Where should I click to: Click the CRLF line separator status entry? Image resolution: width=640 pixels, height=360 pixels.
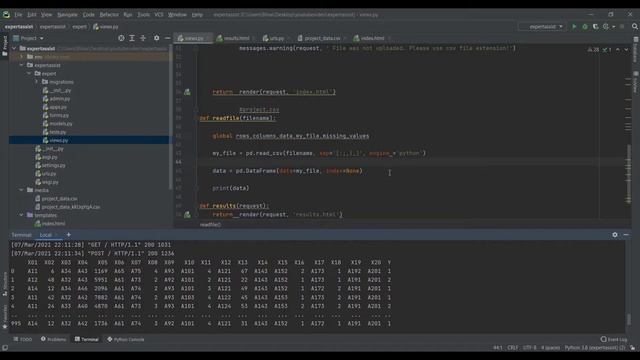[x=513, y=348]
